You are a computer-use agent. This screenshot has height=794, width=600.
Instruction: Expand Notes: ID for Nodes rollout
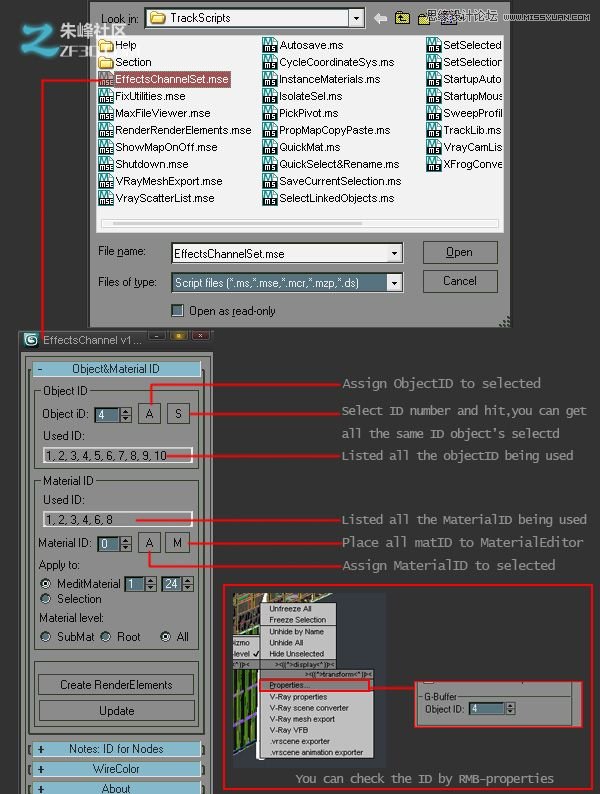click(x=116, y=748)
